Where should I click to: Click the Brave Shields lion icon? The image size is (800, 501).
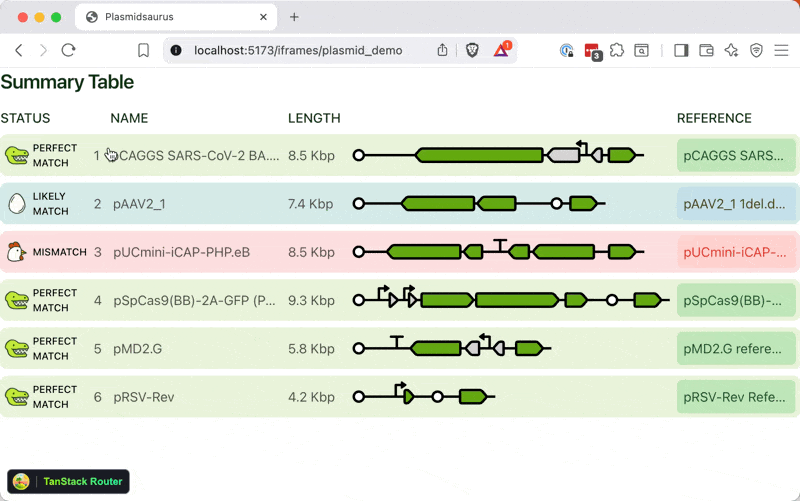(473, 50)
